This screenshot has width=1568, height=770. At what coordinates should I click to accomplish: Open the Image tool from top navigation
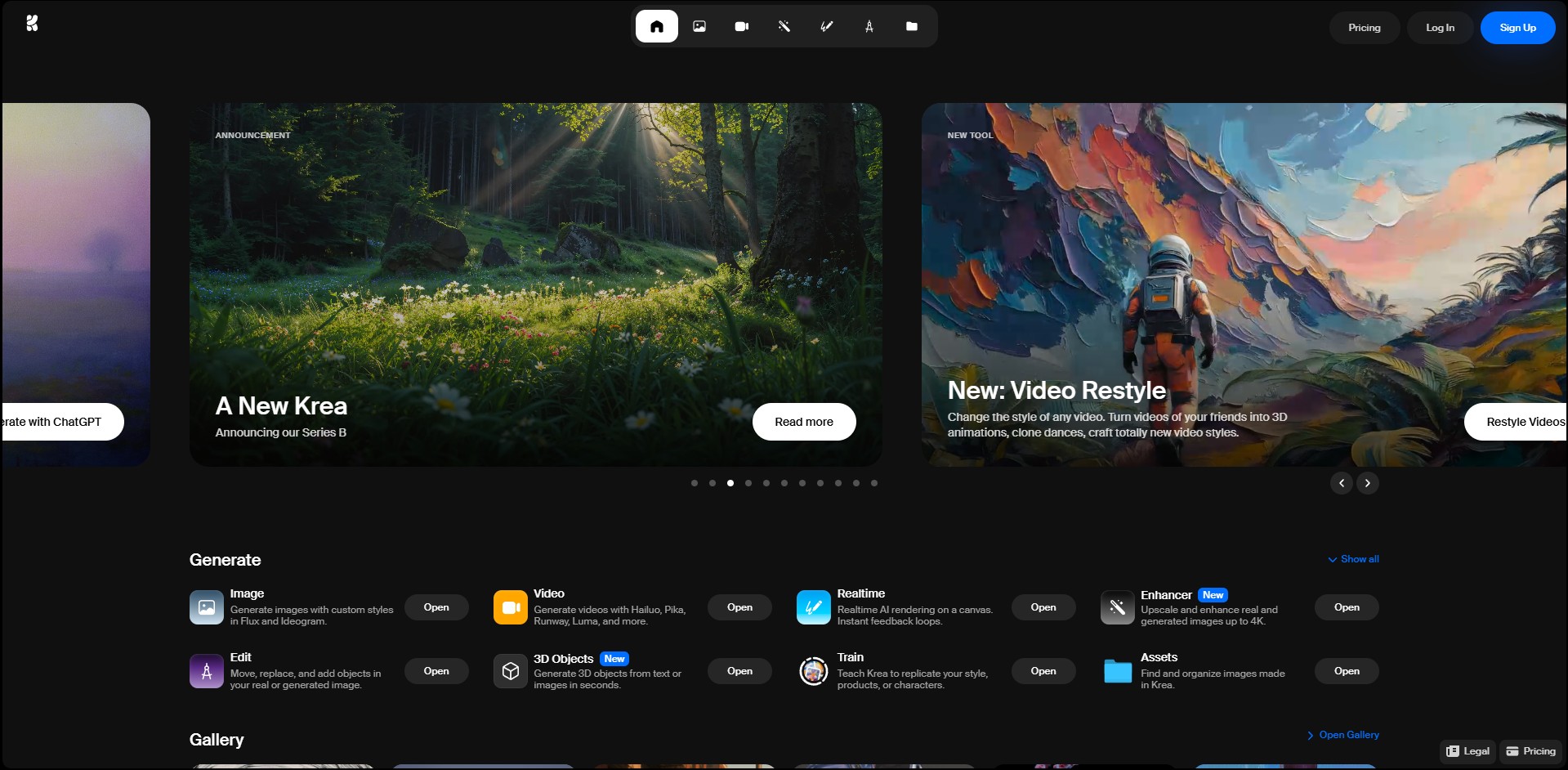[x=699, y=26]
